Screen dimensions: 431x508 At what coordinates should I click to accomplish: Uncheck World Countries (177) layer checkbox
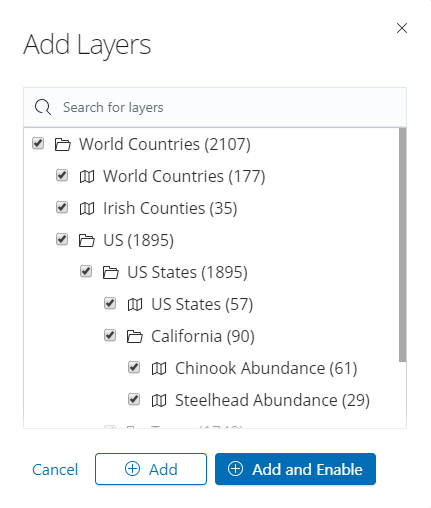[x=62, y=176]
